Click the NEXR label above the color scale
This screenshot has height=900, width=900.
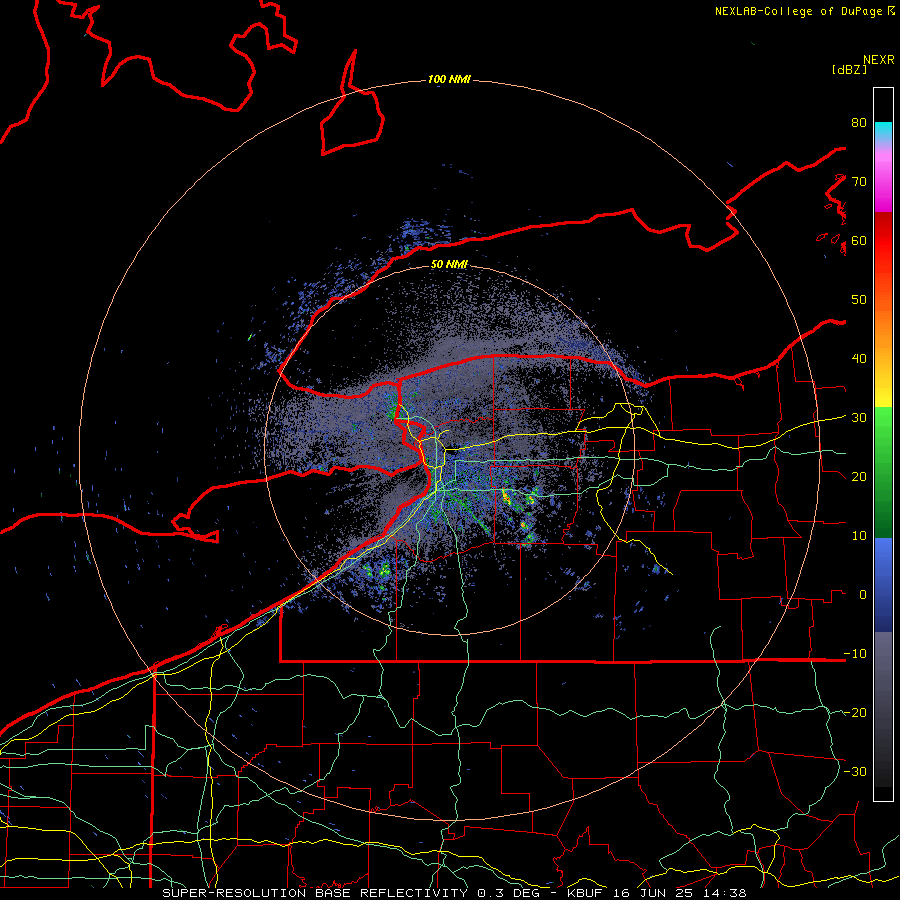point(878,60)
